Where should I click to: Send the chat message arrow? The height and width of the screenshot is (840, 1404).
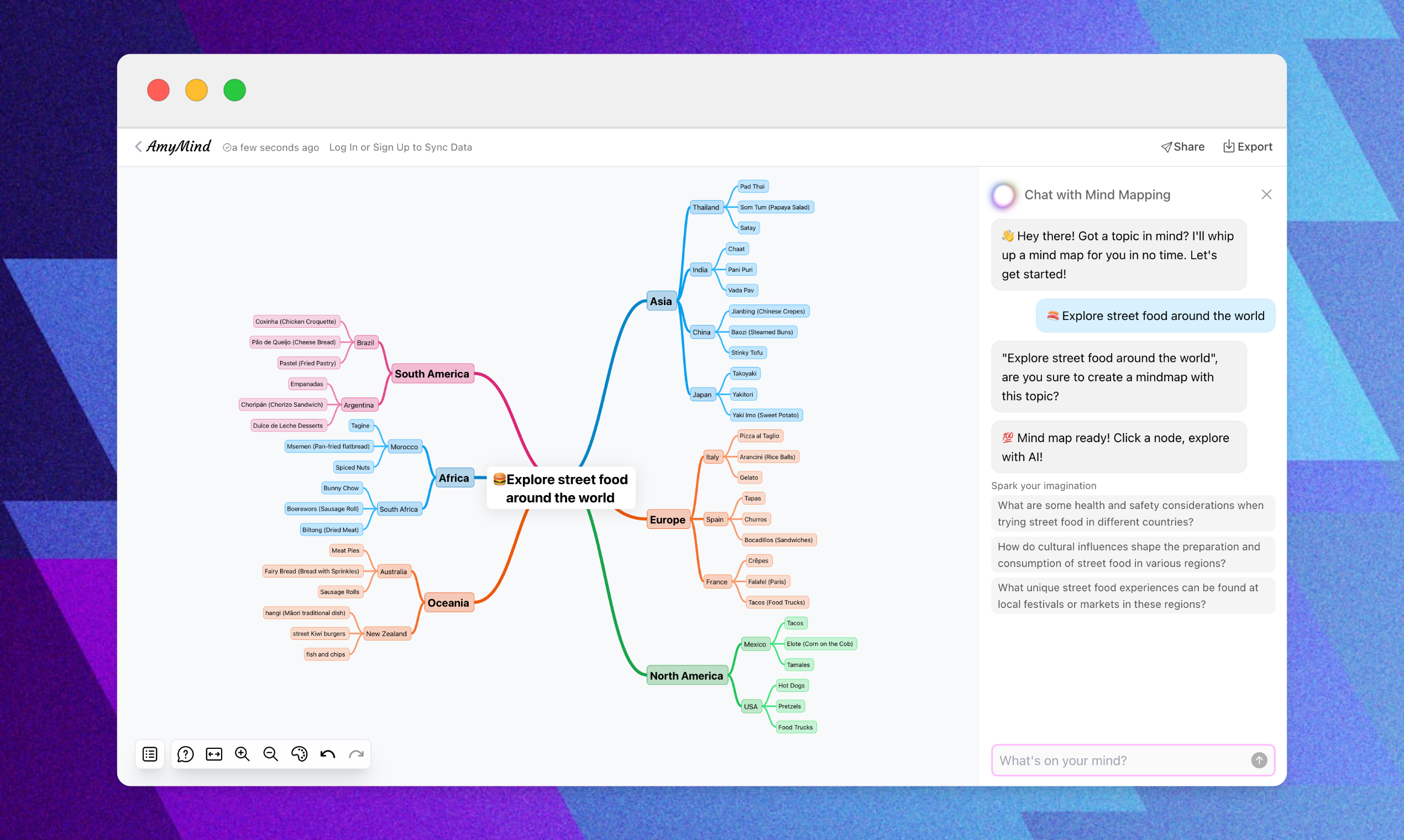point(1259,760)
